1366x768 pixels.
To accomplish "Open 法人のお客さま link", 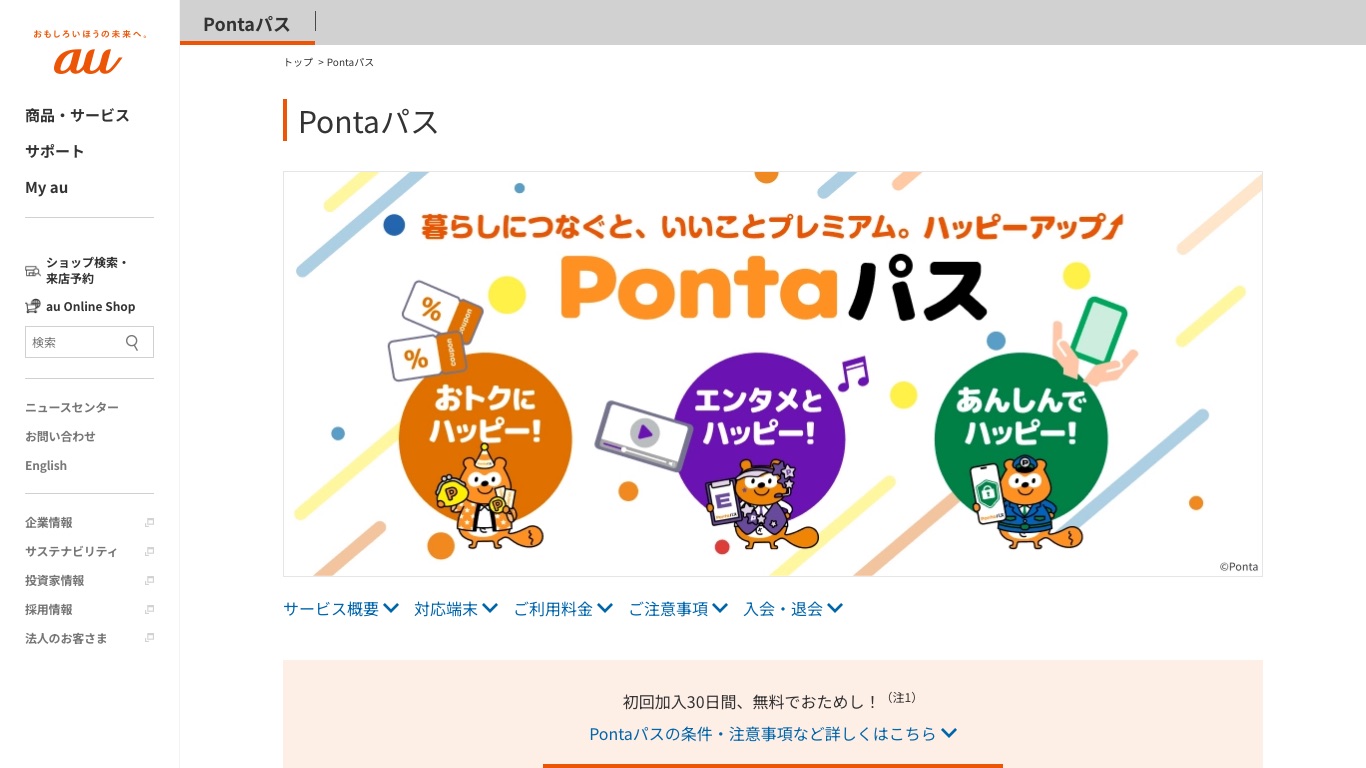I will (x=66, y=639).
